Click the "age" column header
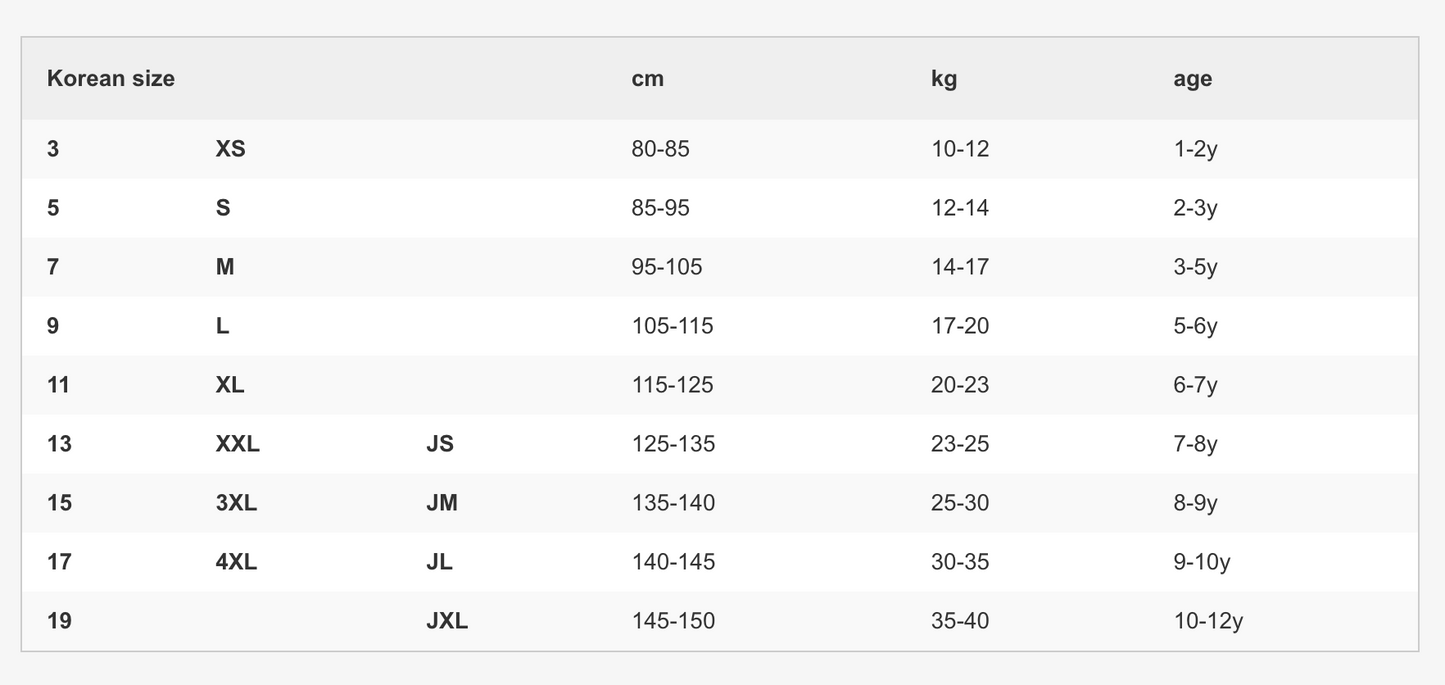The width and height of the screenshot is (1445, 685). (x=1192, y=79)
